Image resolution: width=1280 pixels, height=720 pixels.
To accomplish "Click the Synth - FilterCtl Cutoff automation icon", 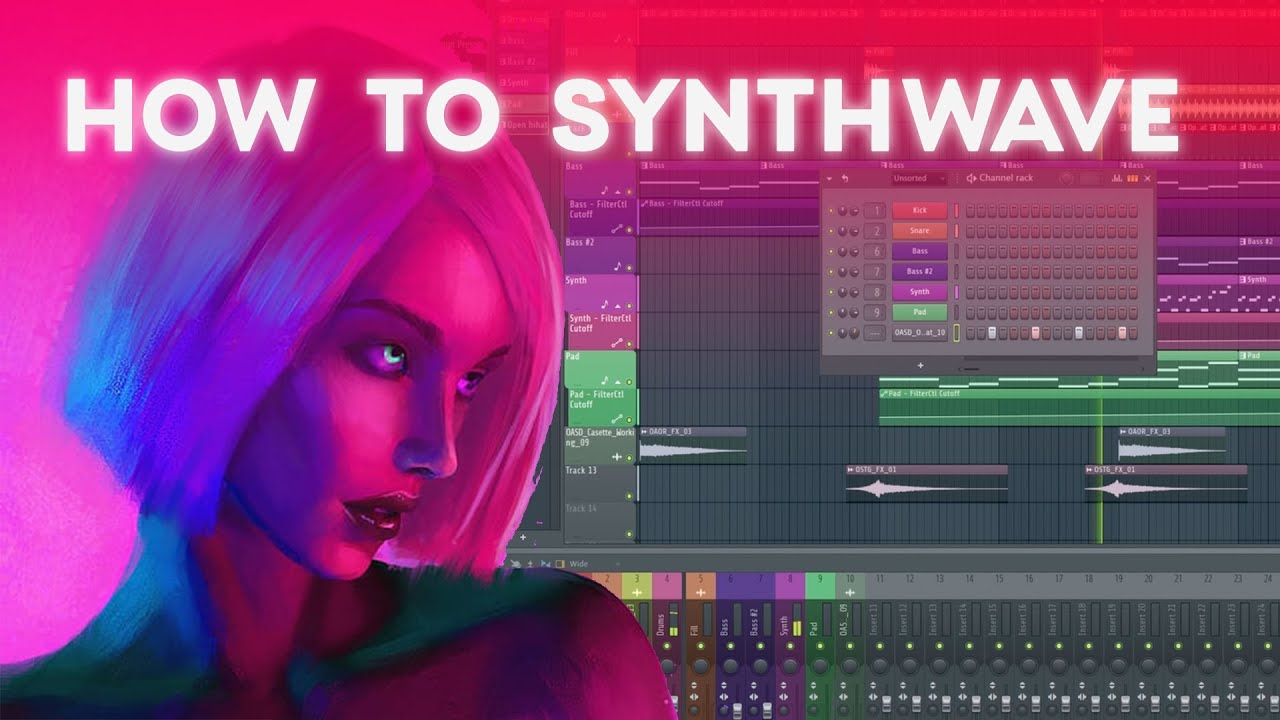I will pyautogui.click(x=617, y=343).
